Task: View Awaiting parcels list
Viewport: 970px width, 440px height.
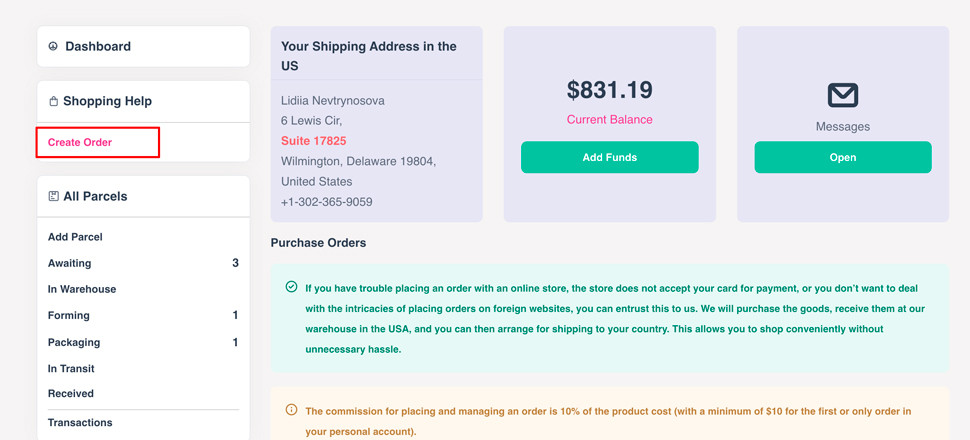Action: [x=70, y=263]
